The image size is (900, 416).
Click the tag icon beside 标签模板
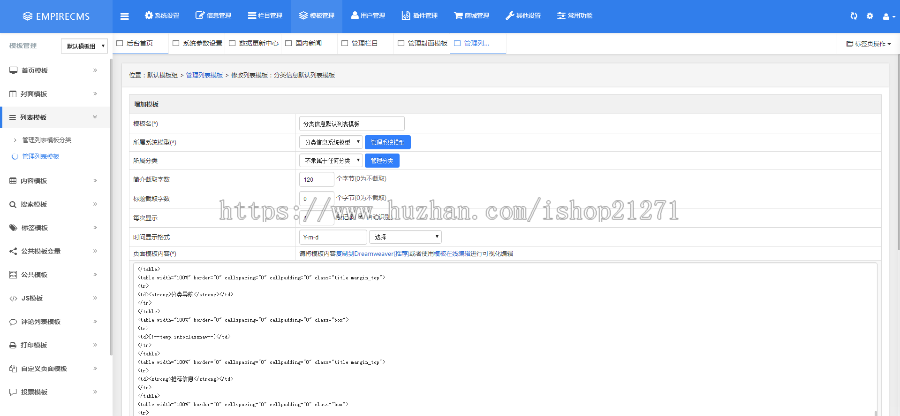[x=13, y=227]
